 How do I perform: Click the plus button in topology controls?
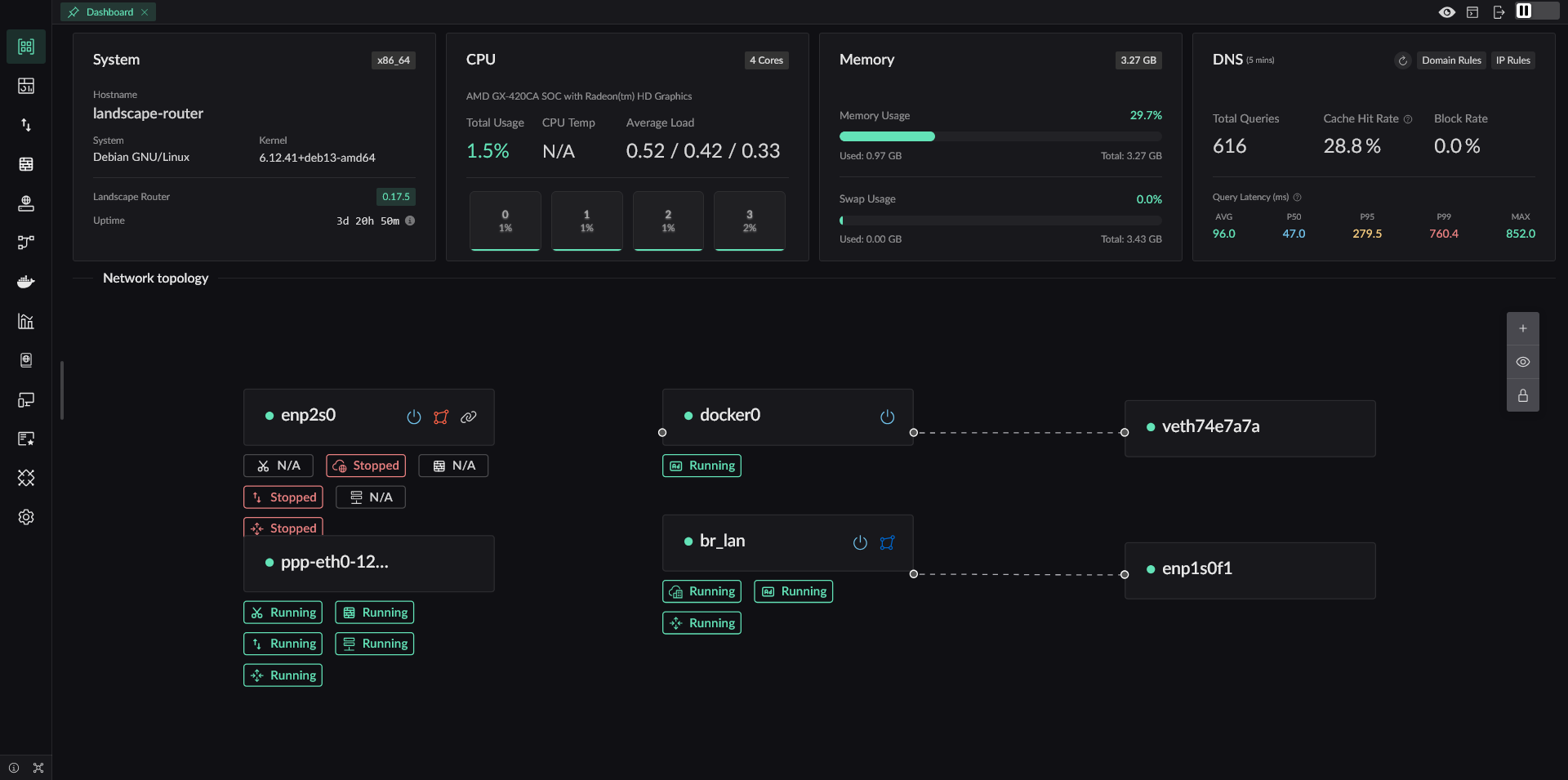(x=1522, y=328)
